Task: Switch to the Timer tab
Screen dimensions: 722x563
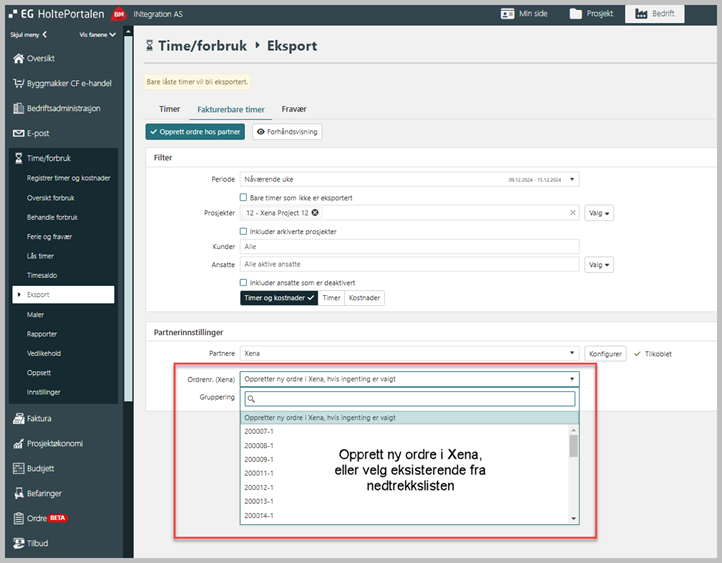Action: 169,109
